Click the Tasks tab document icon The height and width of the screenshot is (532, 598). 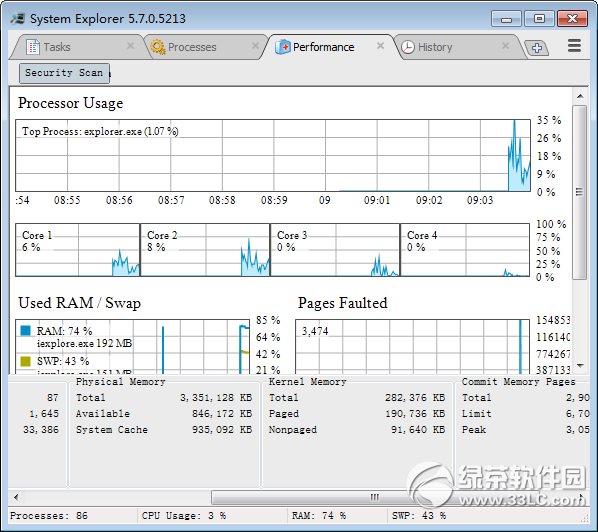click(x=33, y=47)
